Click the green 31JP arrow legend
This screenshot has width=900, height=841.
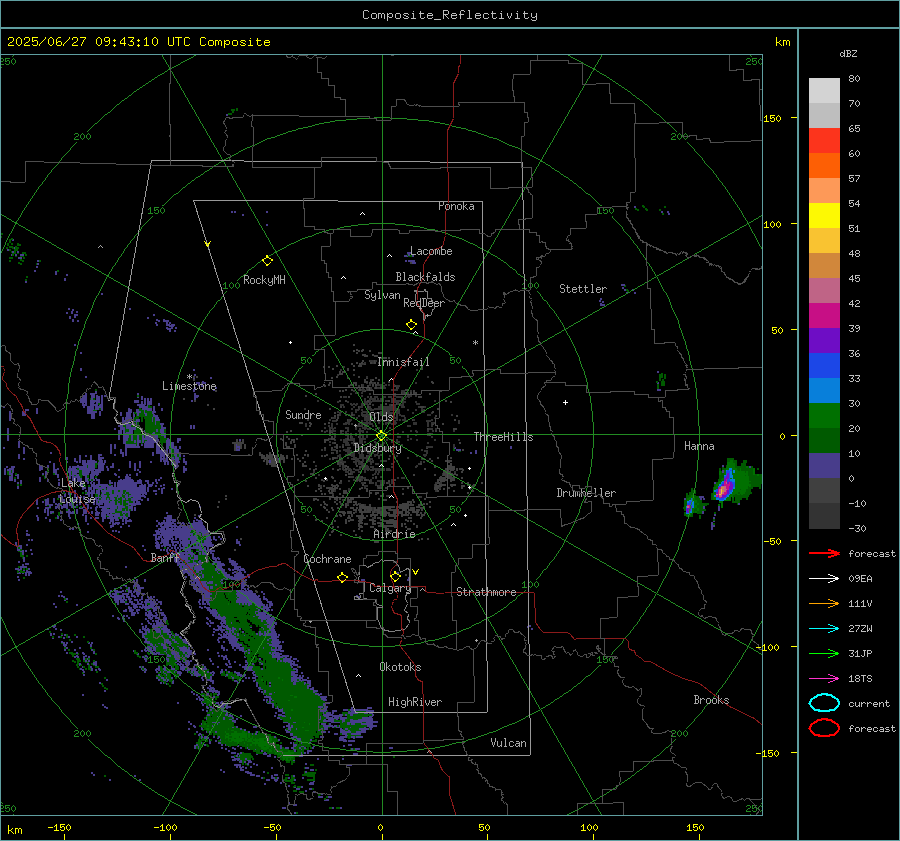[x=824, y=653]
